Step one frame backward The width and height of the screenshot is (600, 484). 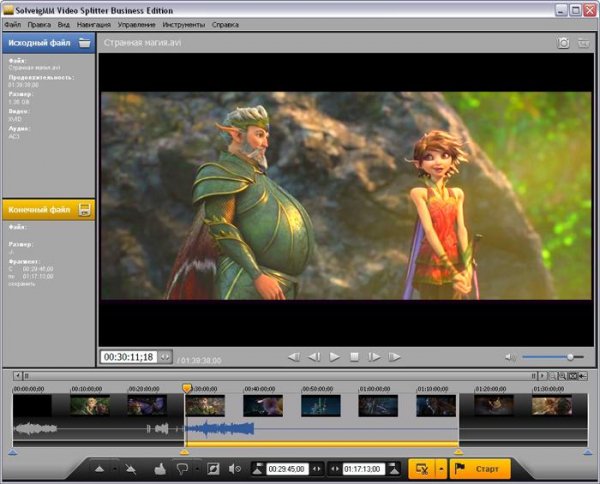[x=314, y=357]
